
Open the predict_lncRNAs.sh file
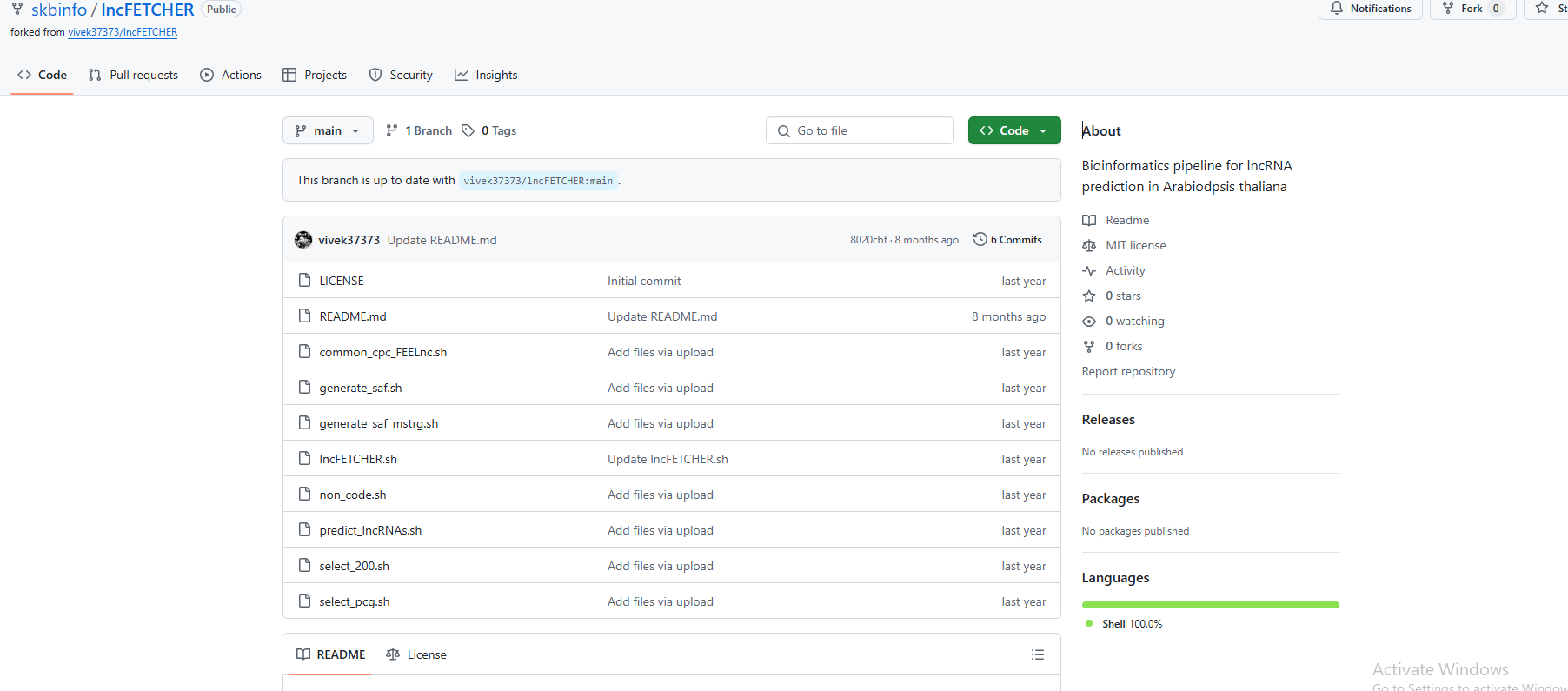tap(370, 530)
